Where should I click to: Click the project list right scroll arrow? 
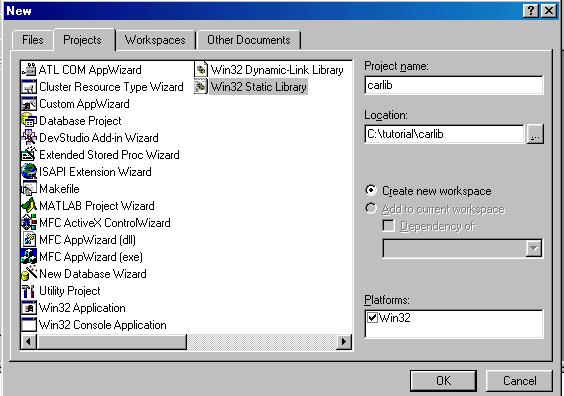(x=344, y=341)
